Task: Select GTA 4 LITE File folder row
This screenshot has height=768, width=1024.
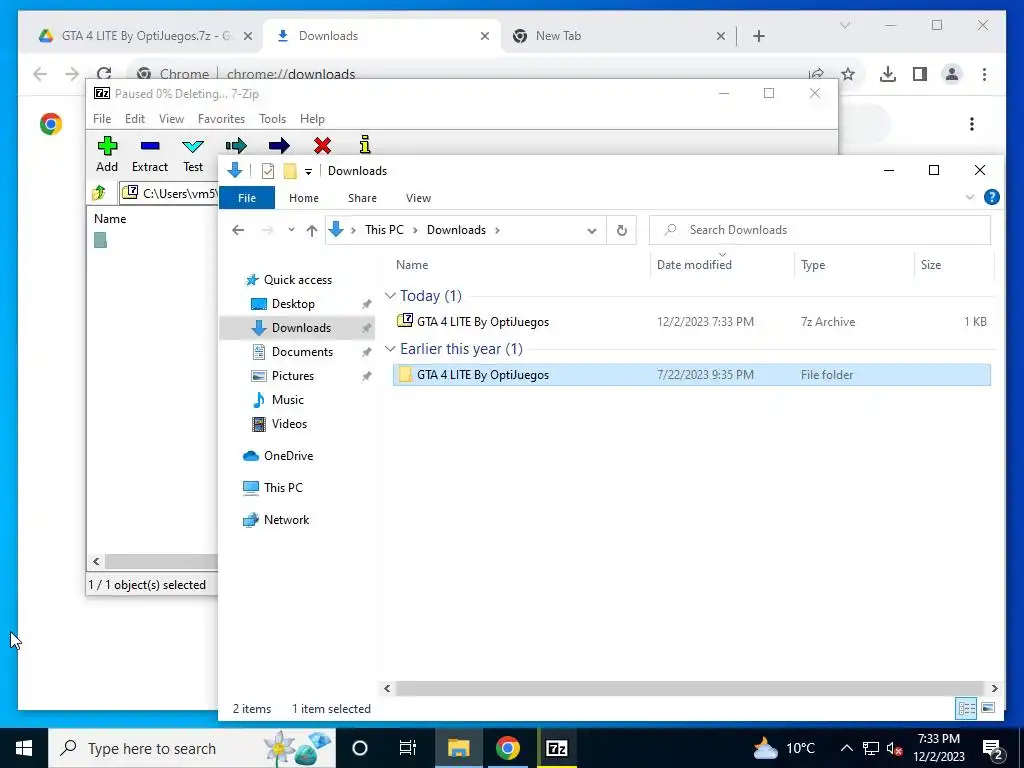Action: (x=692, y=375)
